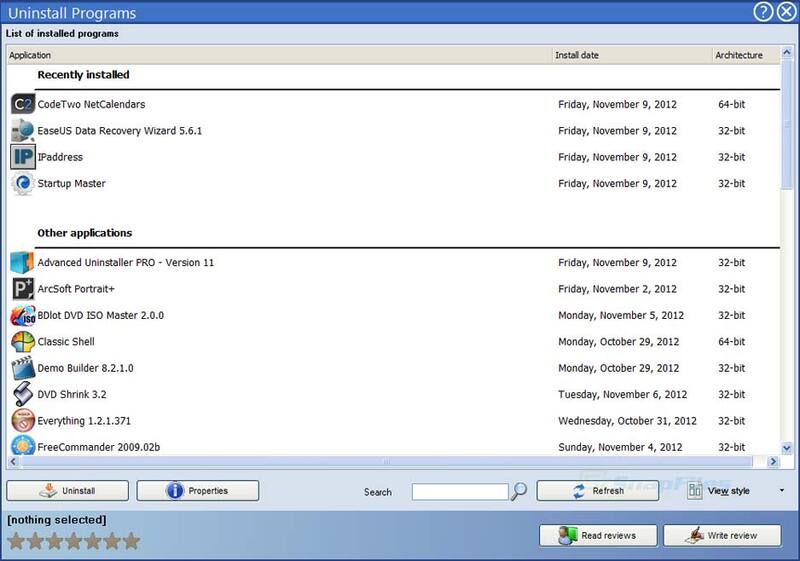Click the IPaddress IP icon

[22, 157]
